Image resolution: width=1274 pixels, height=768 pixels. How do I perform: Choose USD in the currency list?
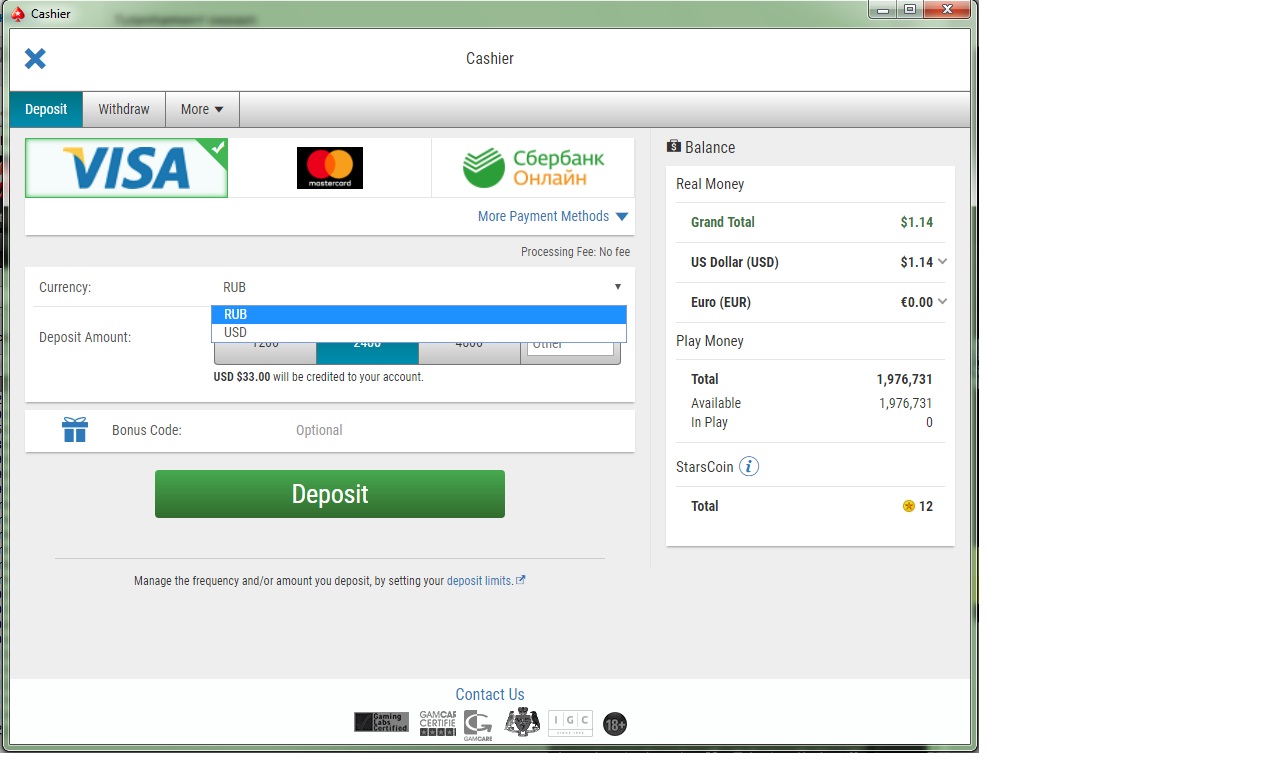point(419,332)
